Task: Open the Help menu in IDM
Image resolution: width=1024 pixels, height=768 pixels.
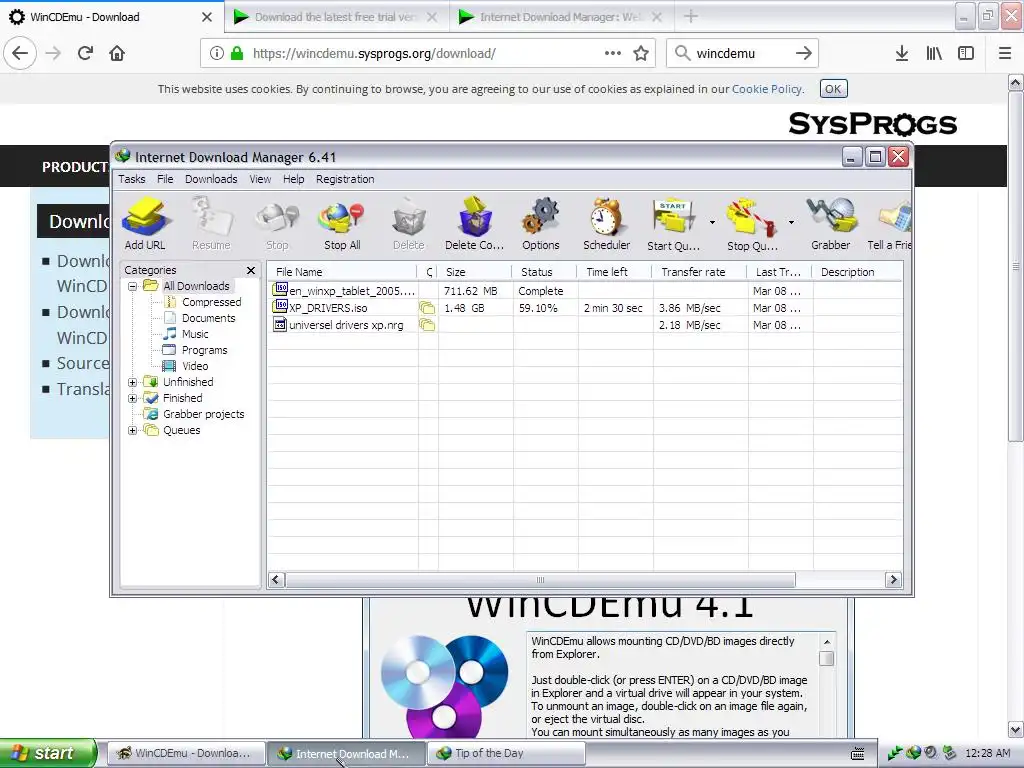Action: [293, 179]
